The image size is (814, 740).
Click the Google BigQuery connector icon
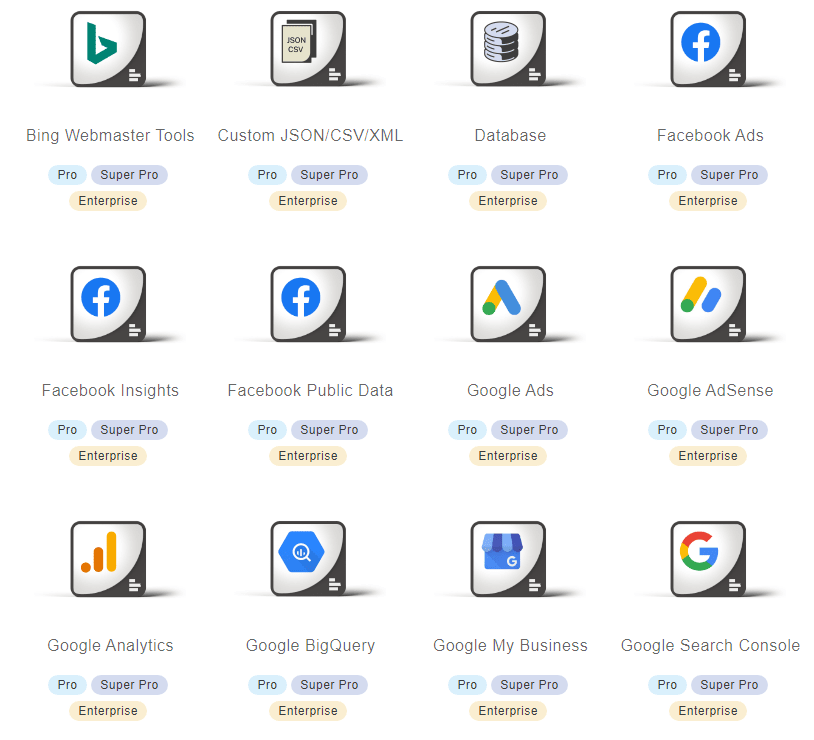(308, 559)
